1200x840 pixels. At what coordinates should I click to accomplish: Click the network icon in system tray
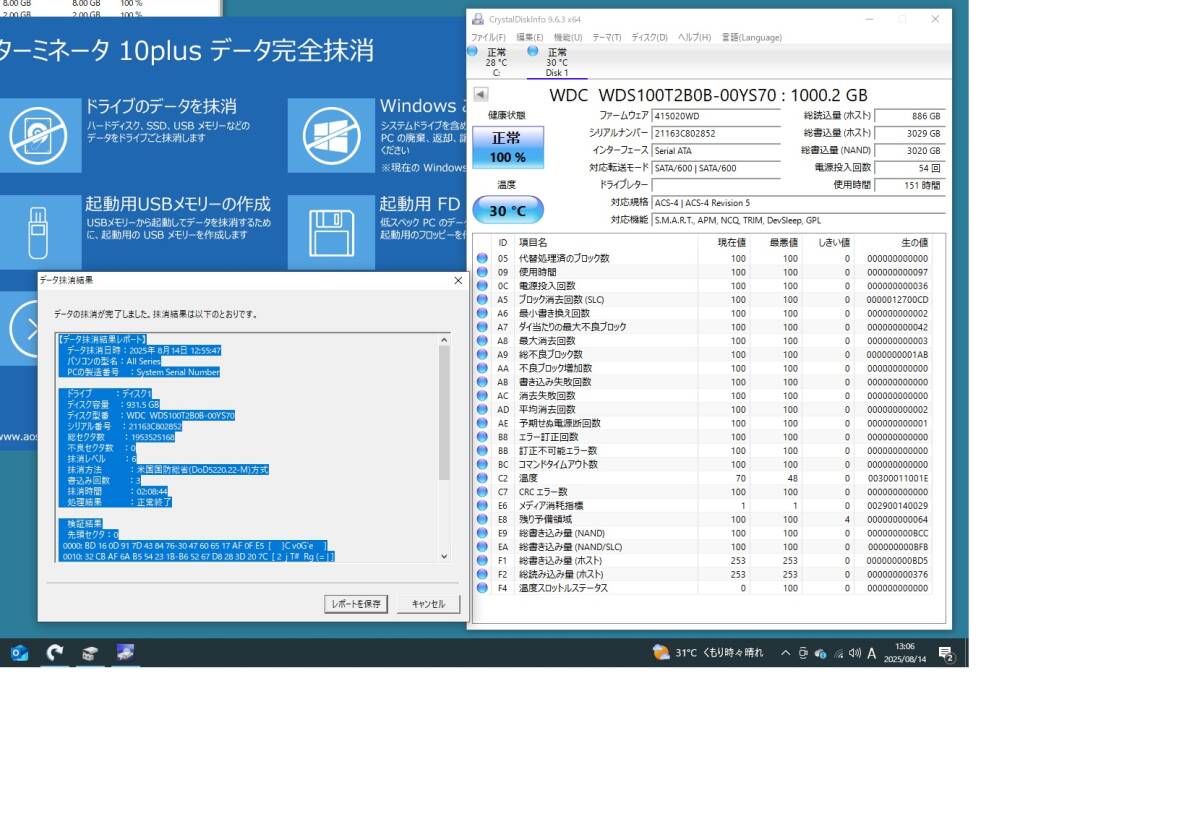[838, 653]
